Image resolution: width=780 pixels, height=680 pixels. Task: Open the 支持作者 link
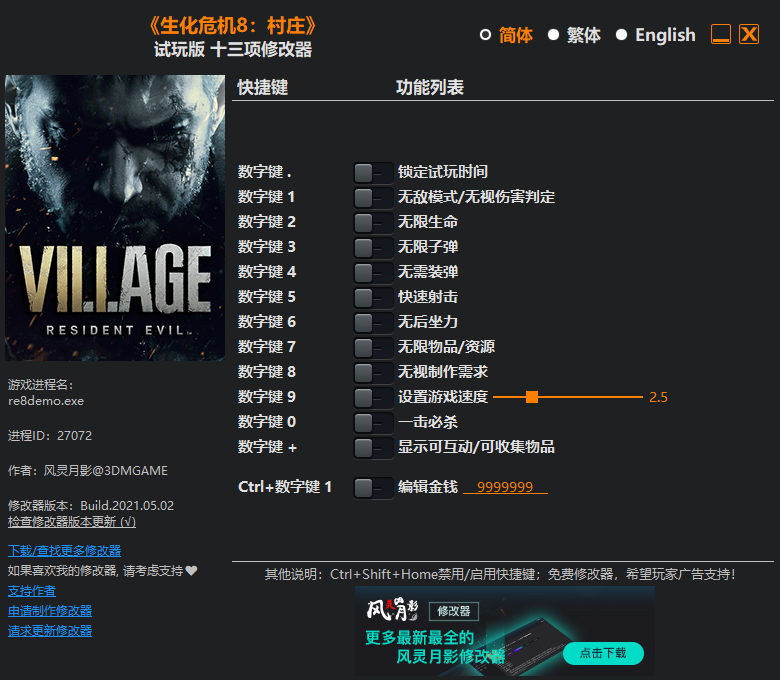(32, 591)
